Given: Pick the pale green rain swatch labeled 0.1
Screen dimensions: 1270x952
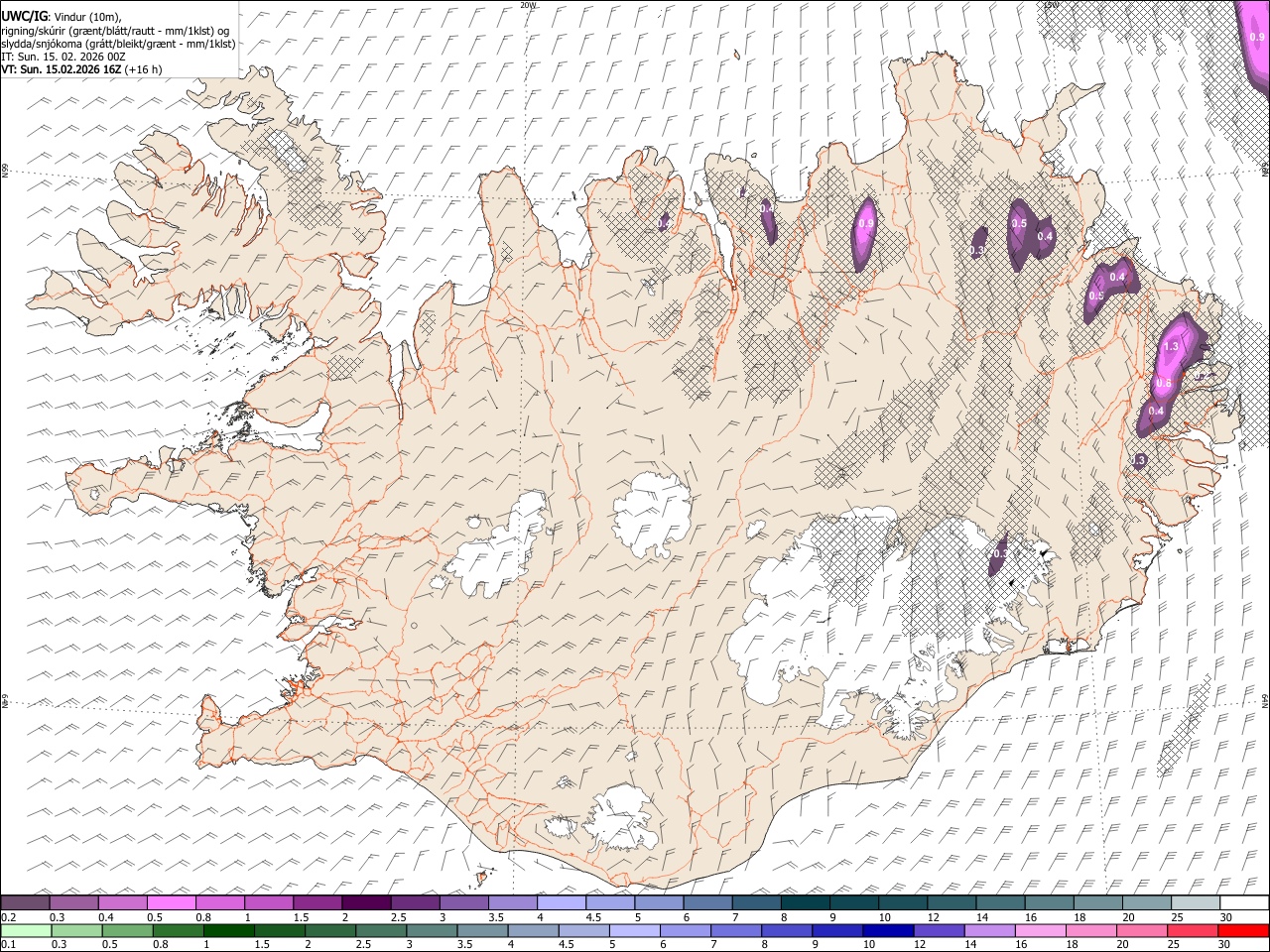Looking at the screenshot, I should click(26, 930).
